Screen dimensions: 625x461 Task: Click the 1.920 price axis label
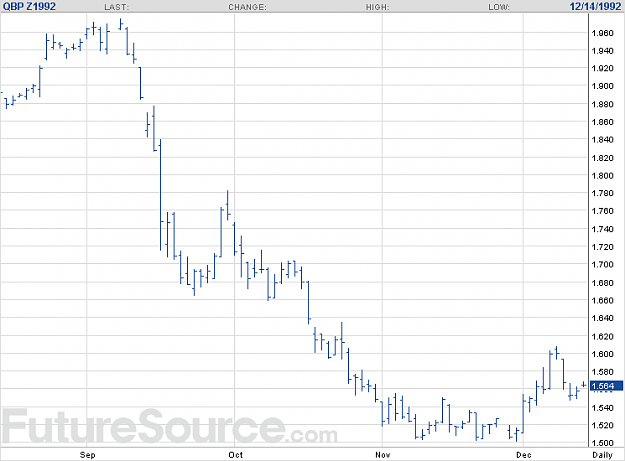[603, 68]
